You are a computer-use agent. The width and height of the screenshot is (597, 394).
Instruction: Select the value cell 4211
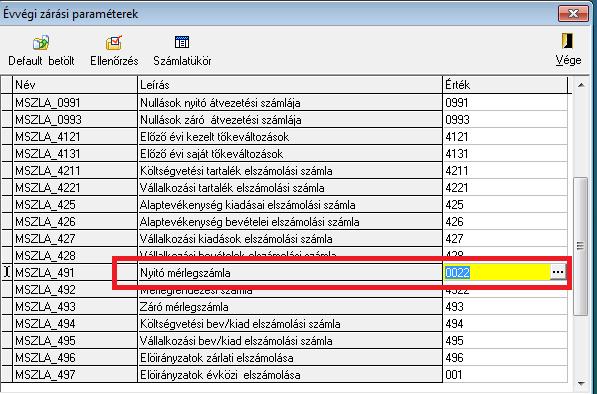pyautogui.click(x=506, y=171)
